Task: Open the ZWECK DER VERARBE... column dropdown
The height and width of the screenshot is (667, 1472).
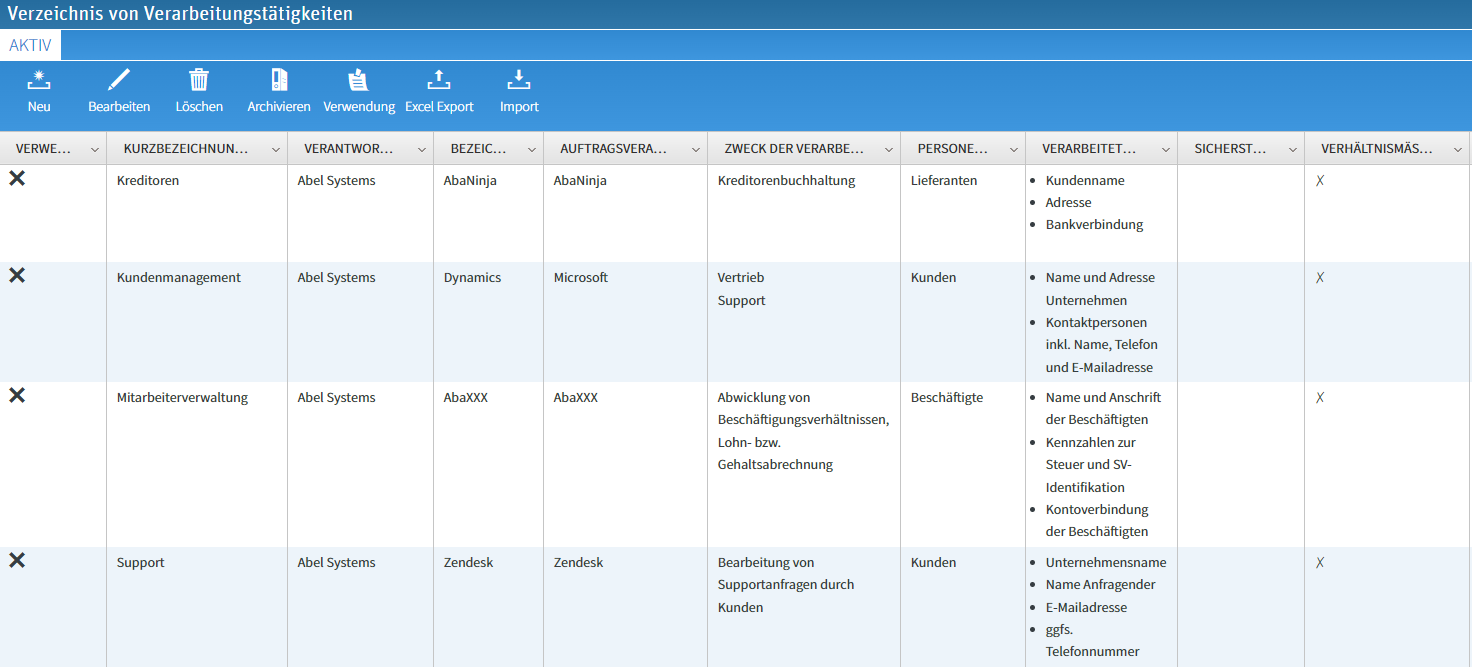Action: 889,149
